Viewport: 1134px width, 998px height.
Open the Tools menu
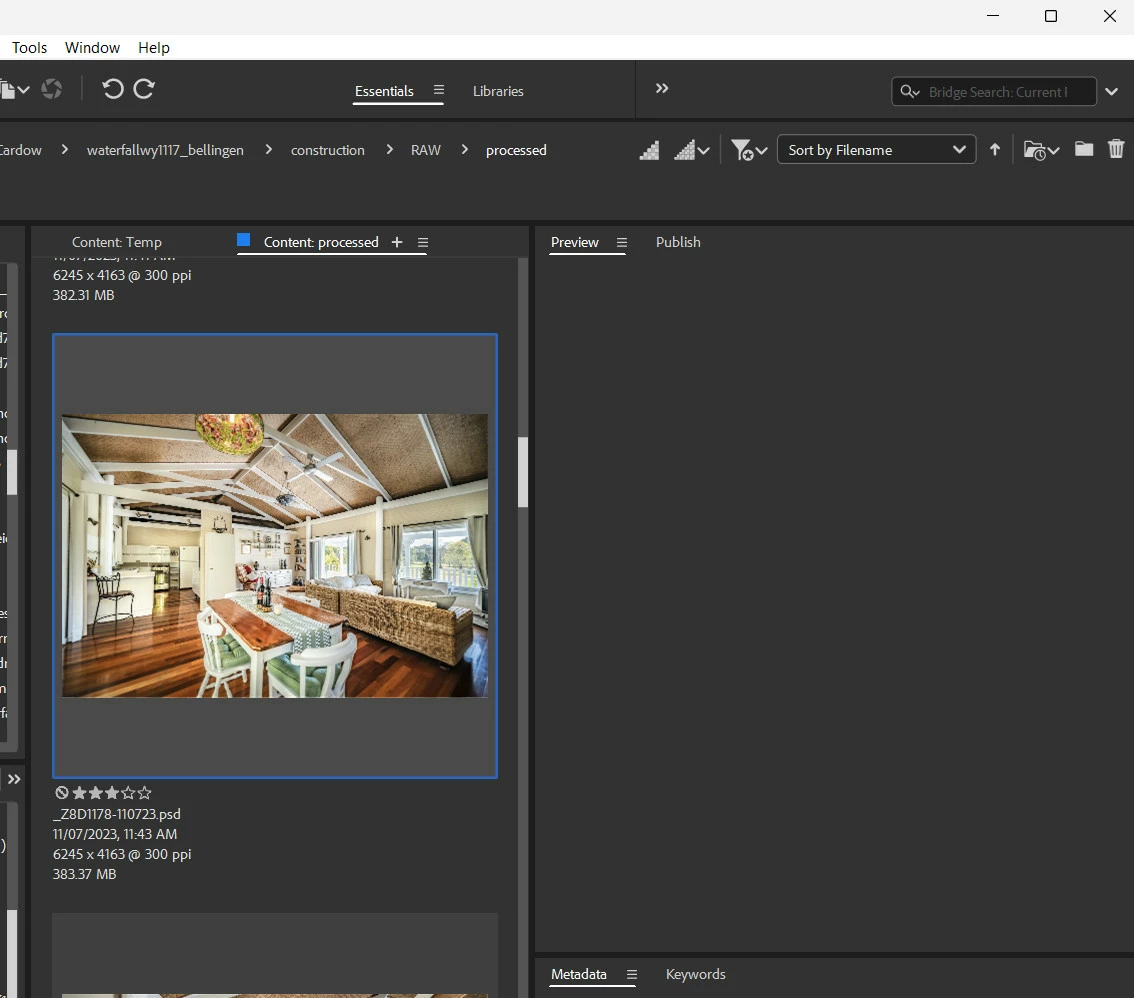30,48
